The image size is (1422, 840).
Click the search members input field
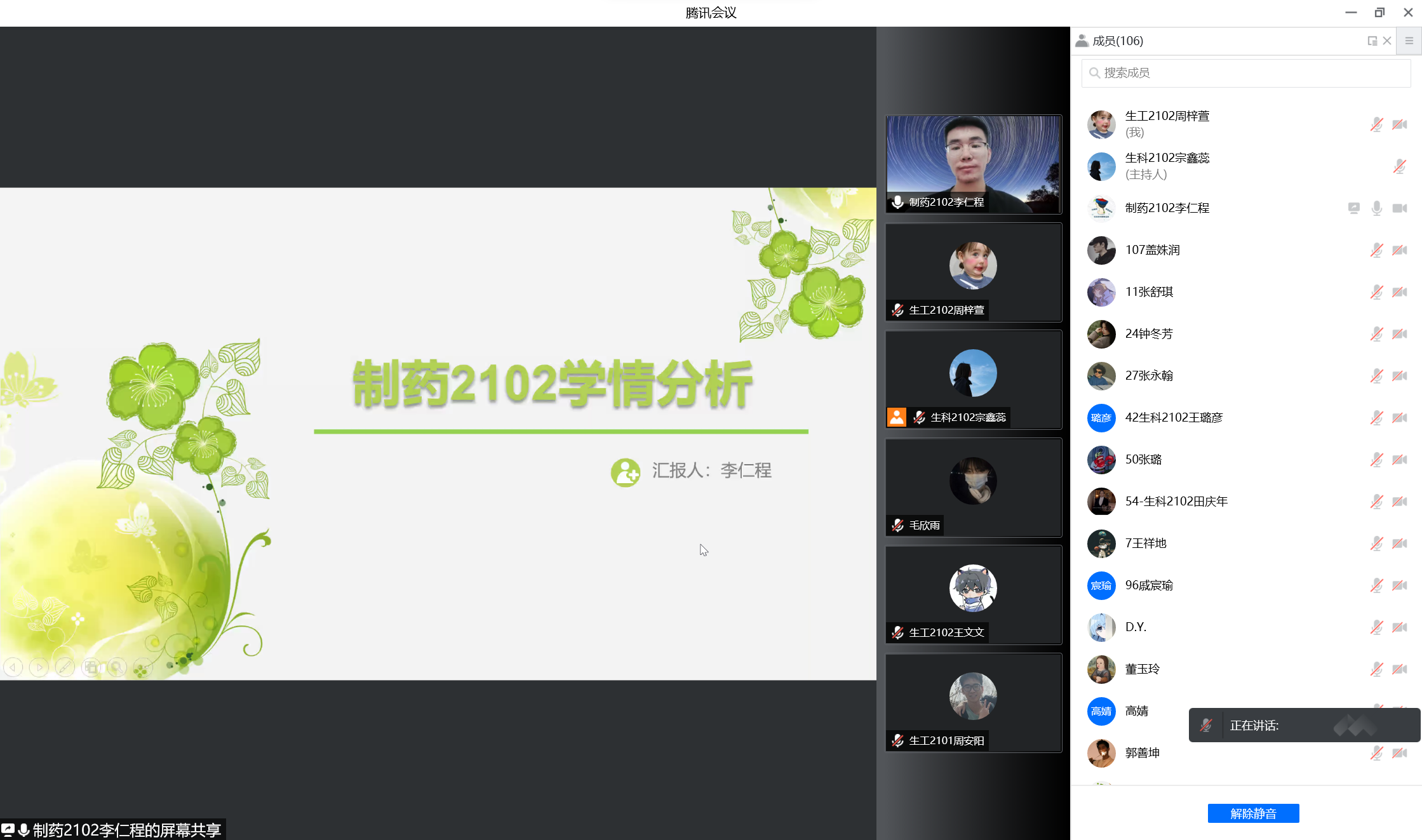(x=1245, y=73)
